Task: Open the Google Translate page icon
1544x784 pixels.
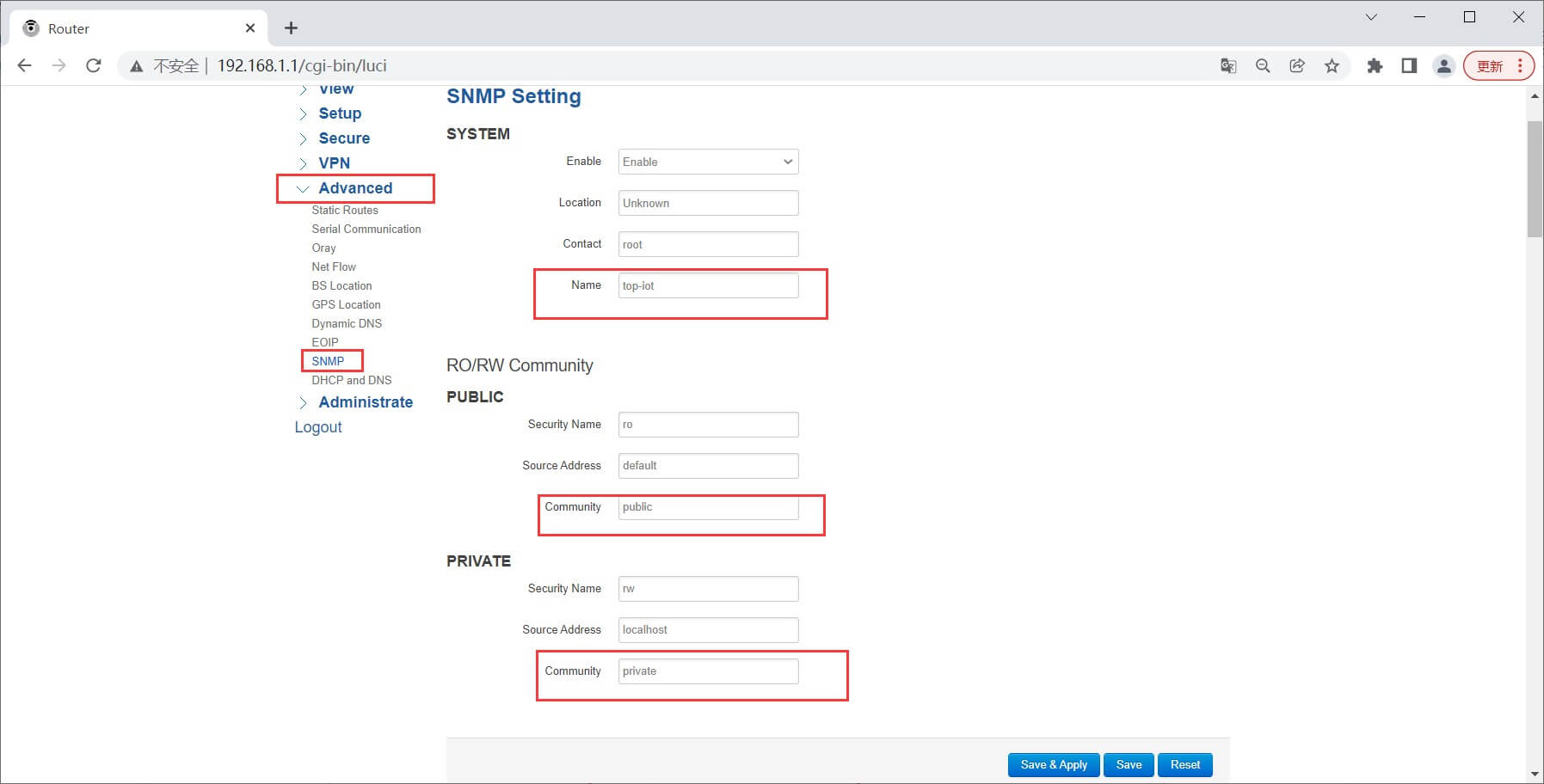Action: pos(1228,66)
